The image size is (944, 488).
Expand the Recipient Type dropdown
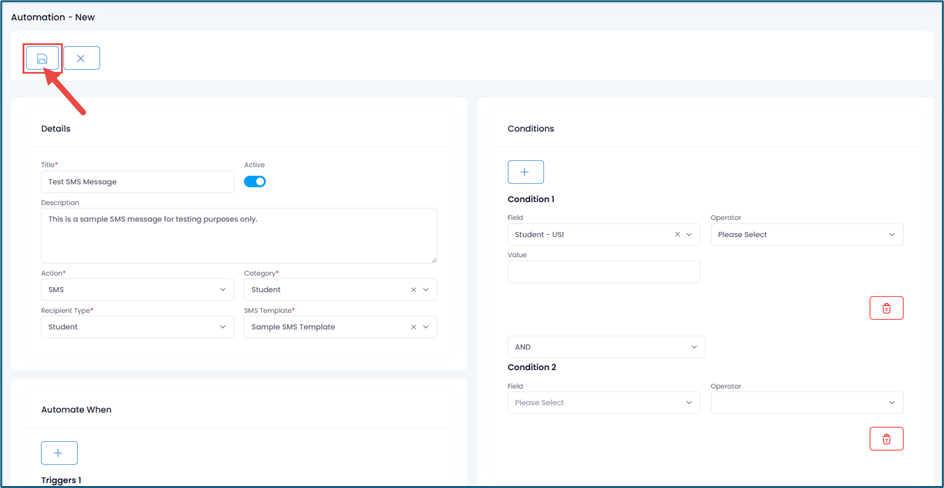pos(138,327)
